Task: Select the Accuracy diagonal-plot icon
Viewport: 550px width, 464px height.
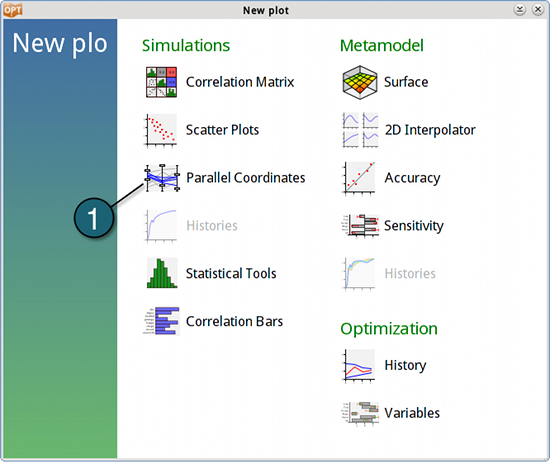Action: tap(359, 178)
